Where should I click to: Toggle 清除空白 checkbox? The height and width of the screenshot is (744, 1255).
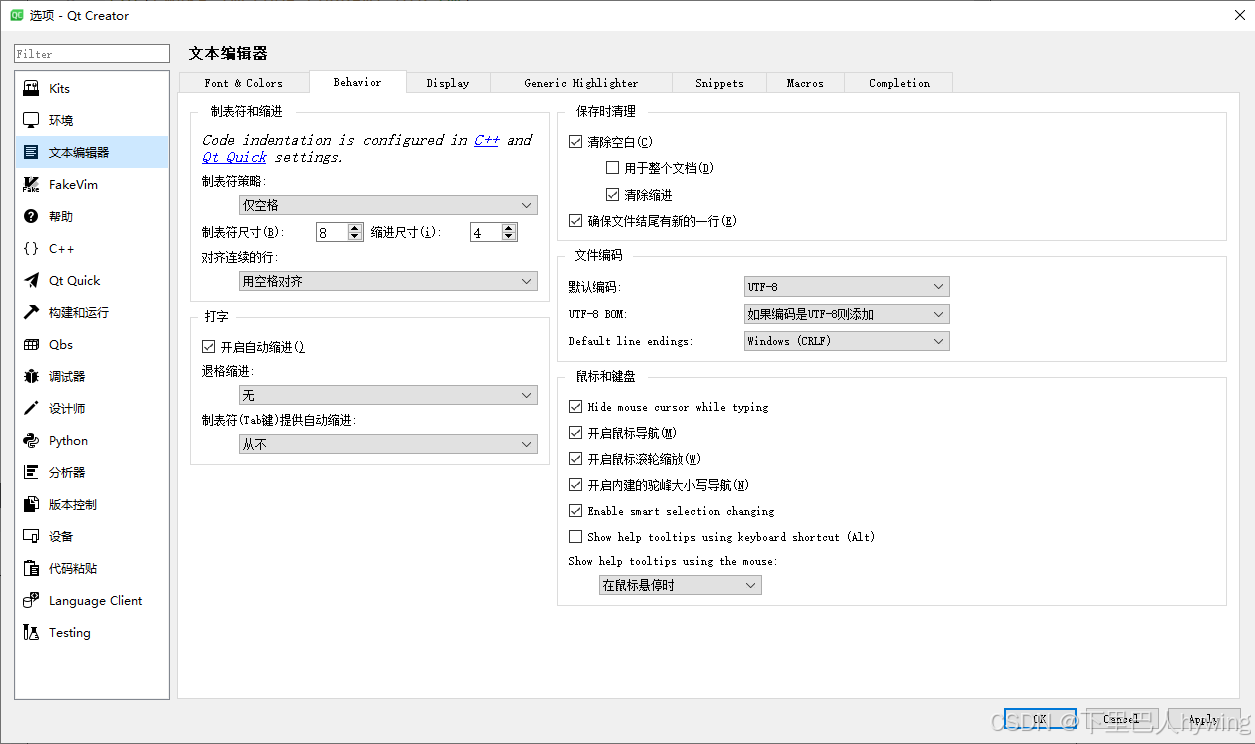(x=575, y=142)
